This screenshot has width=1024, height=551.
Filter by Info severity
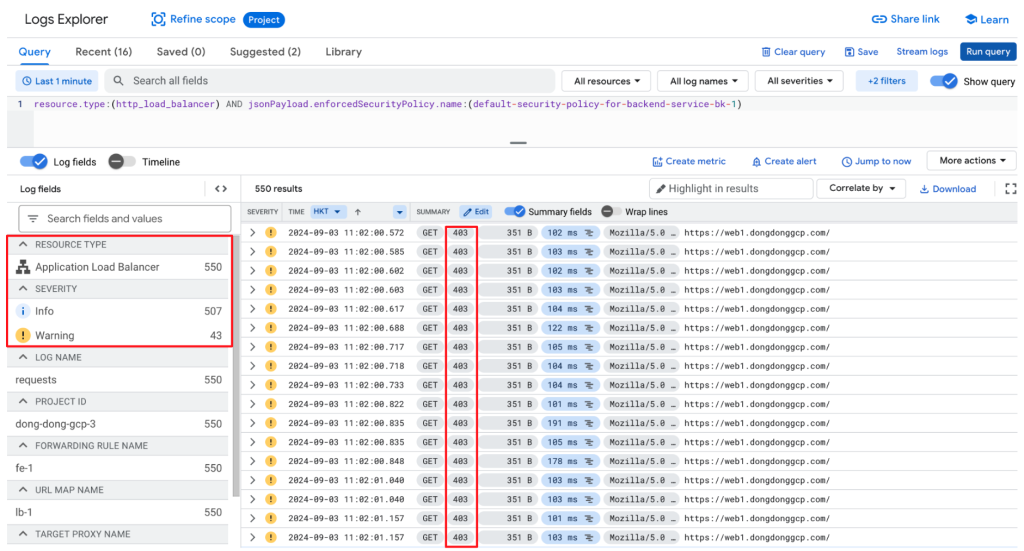pos(119,311)
